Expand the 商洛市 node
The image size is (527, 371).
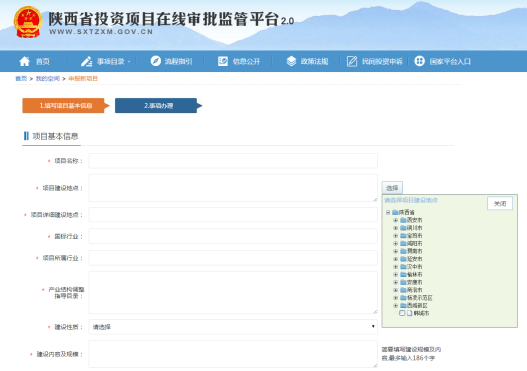point(396,290)
